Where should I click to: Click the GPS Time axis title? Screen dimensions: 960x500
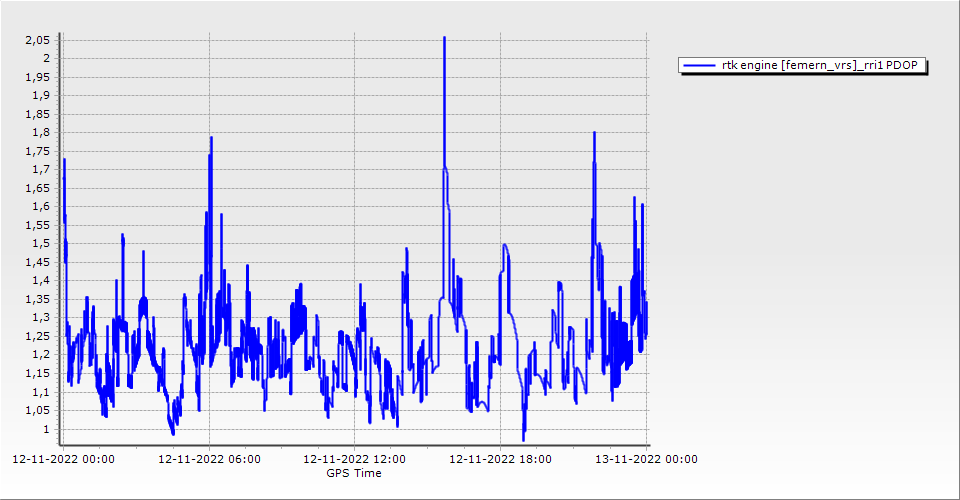click(x=353, y=473)
